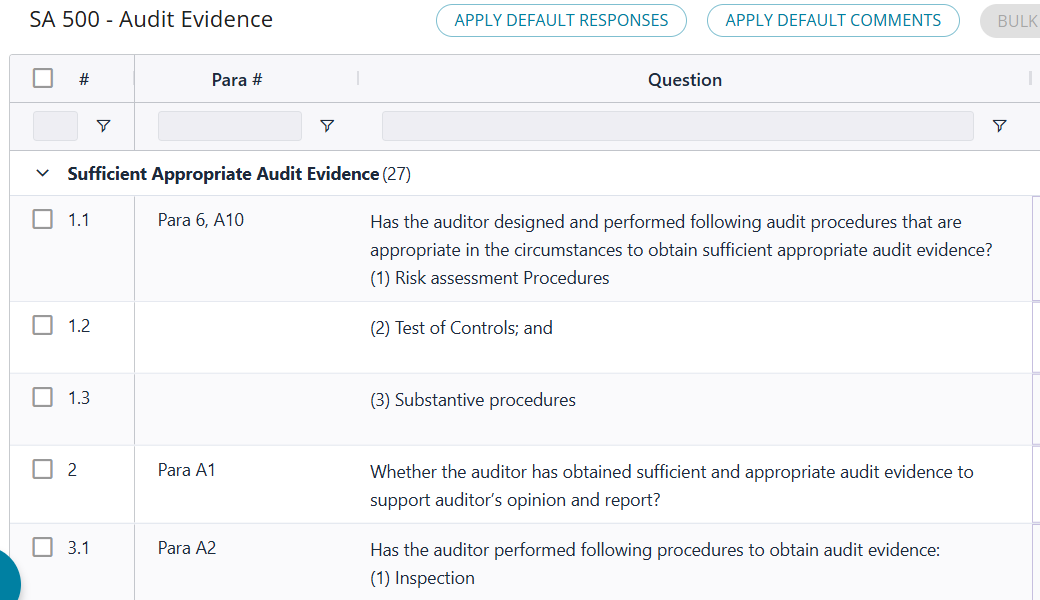Click the filter icon for the # column
This screenshot has height=600, width=1040.
click(x=103, y=126)
